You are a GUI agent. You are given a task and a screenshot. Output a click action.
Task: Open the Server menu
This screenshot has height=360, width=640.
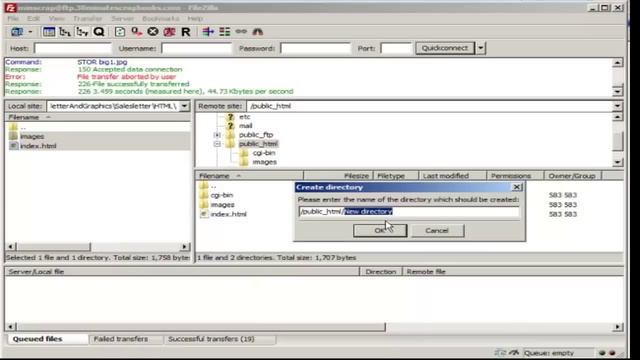(x=122, y=19)
